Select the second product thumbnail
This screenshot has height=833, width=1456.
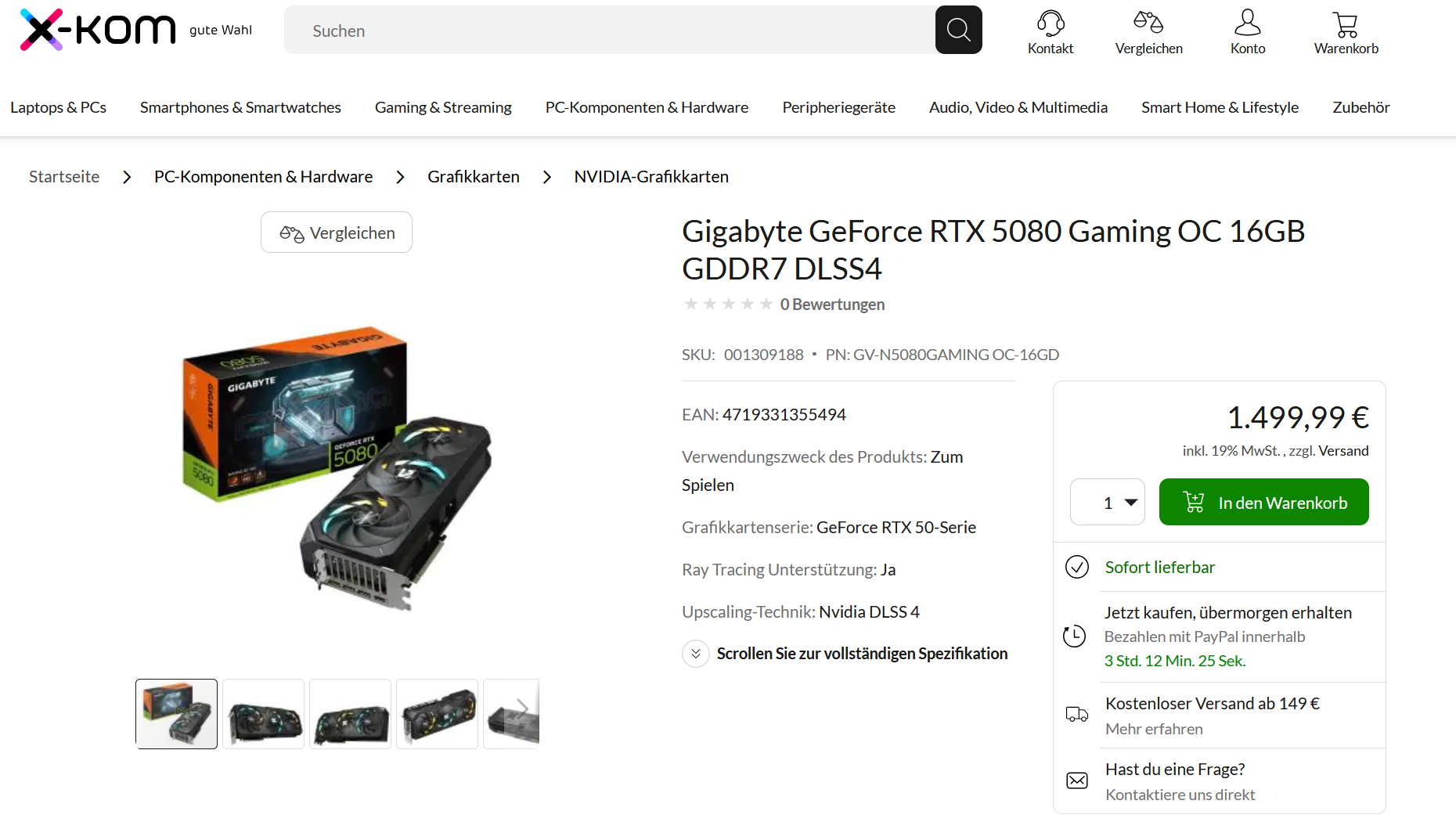(264, 714)
